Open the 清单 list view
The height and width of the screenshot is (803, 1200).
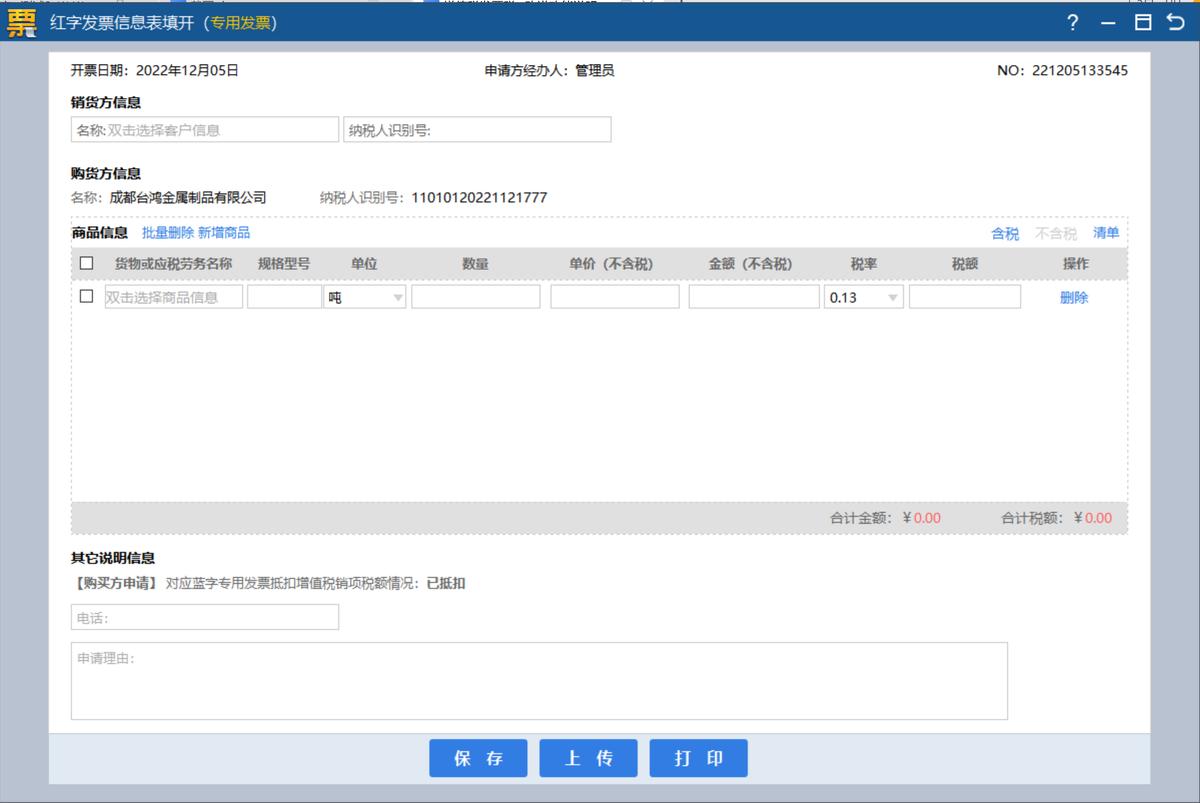pyautogui.click(x=1108, y=233)
